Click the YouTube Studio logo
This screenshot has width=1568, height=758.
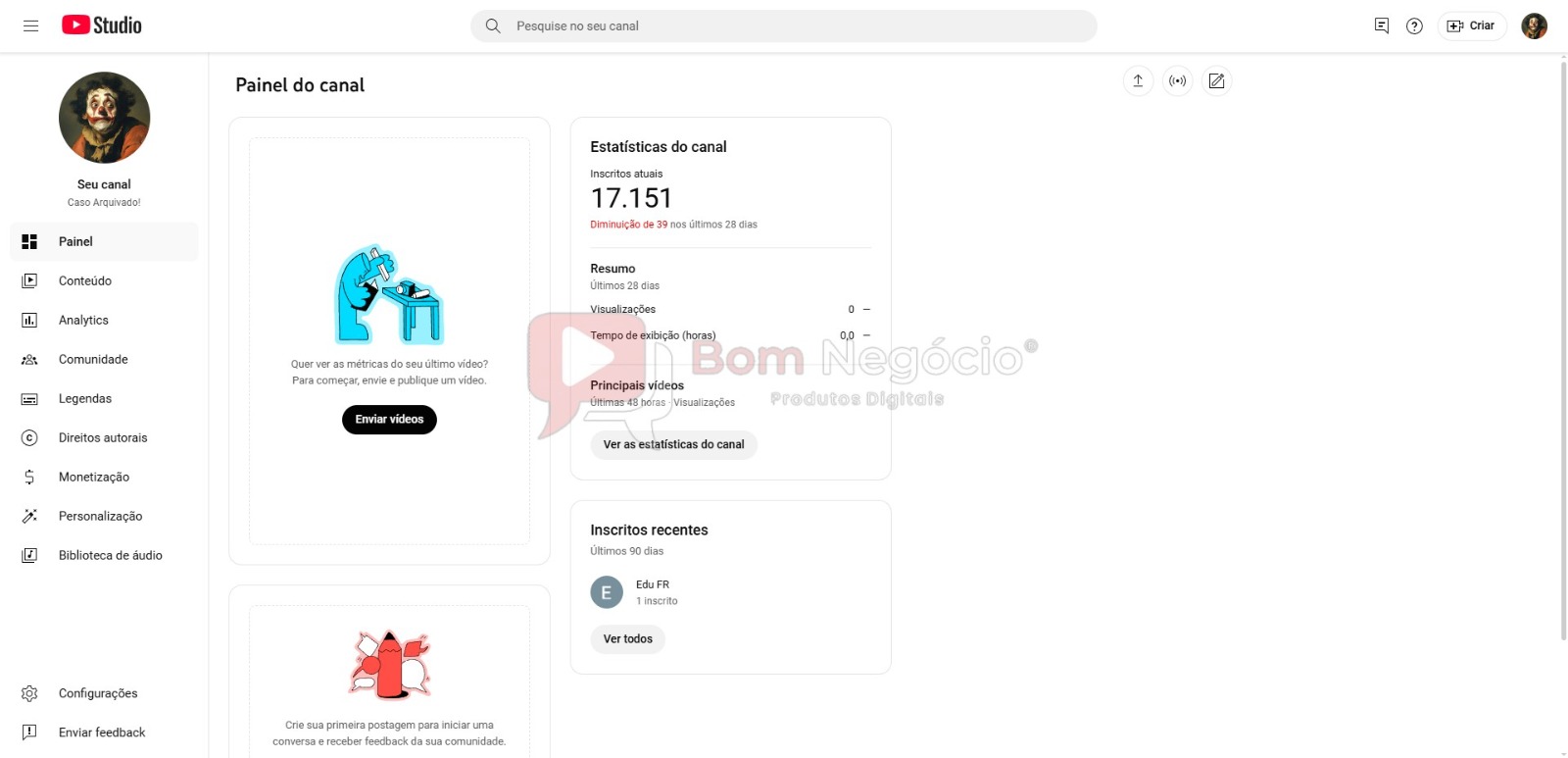pos(102,25)
